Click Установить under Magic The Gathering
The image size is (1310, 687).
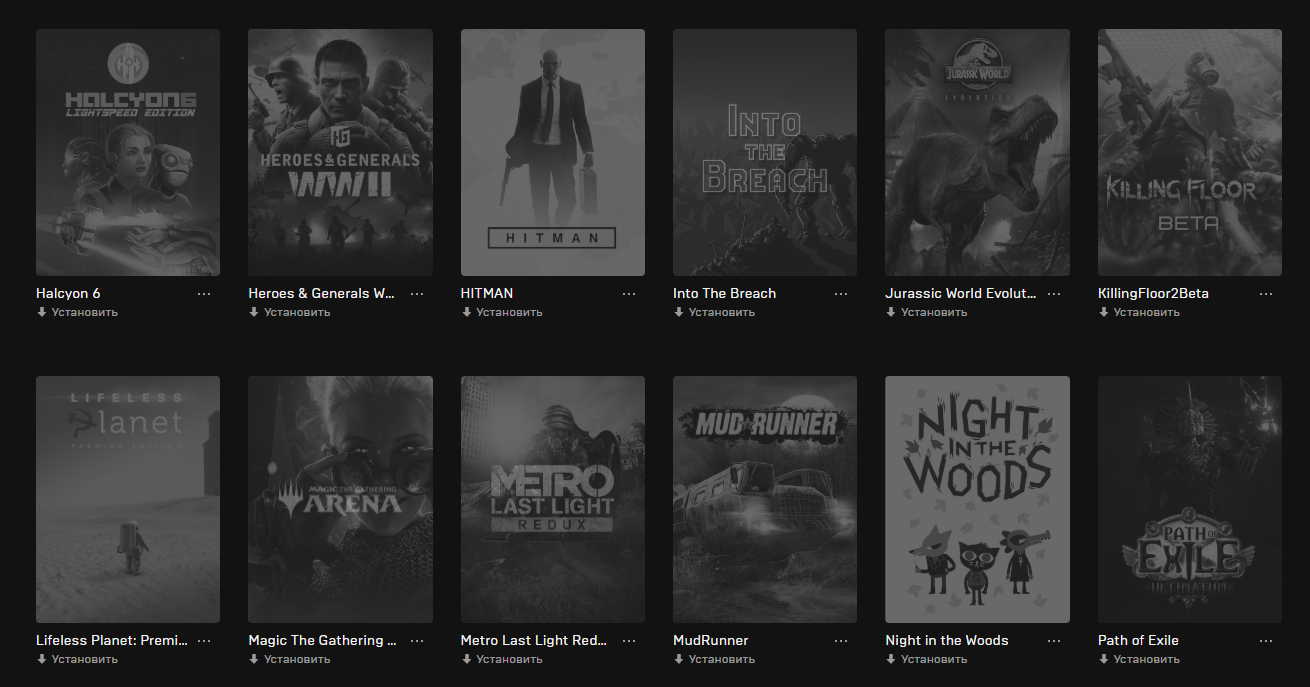pyautogui.click(x=289, y=659)
